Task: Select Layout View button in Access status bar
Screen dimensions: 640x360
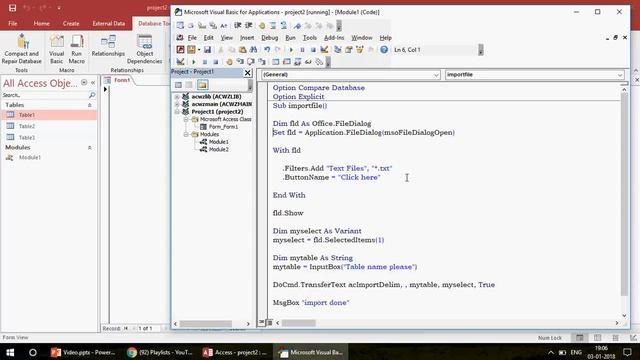Action: [x=616, y=338]
